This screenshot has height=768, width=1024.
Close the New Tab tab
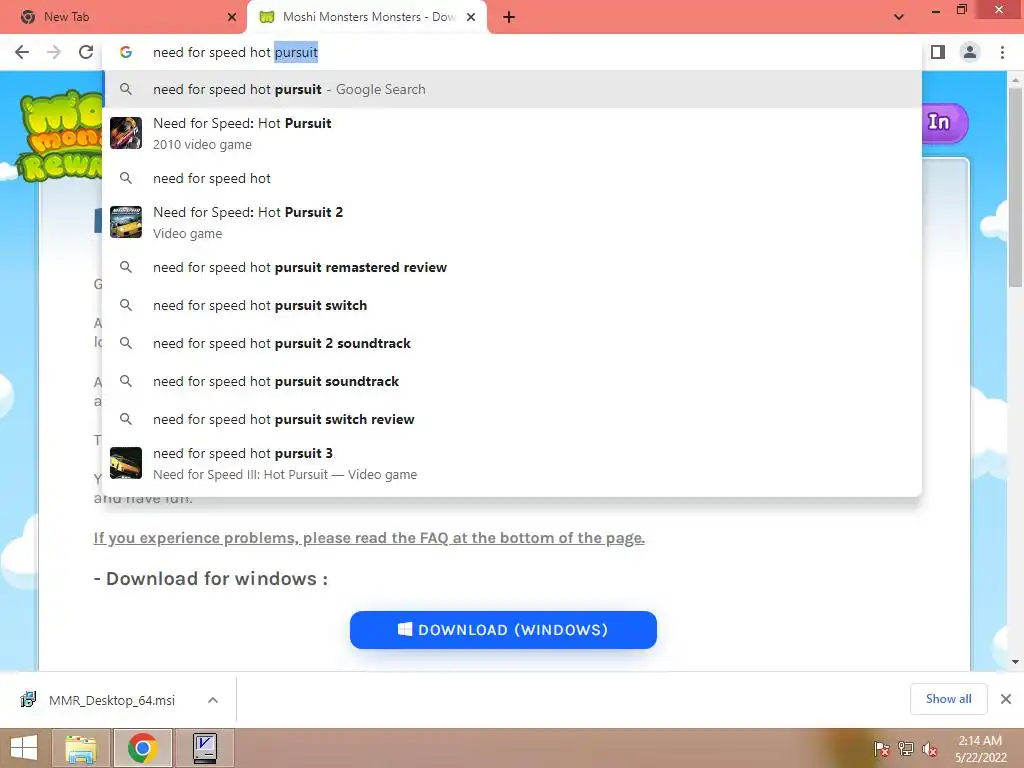[232, 17]
